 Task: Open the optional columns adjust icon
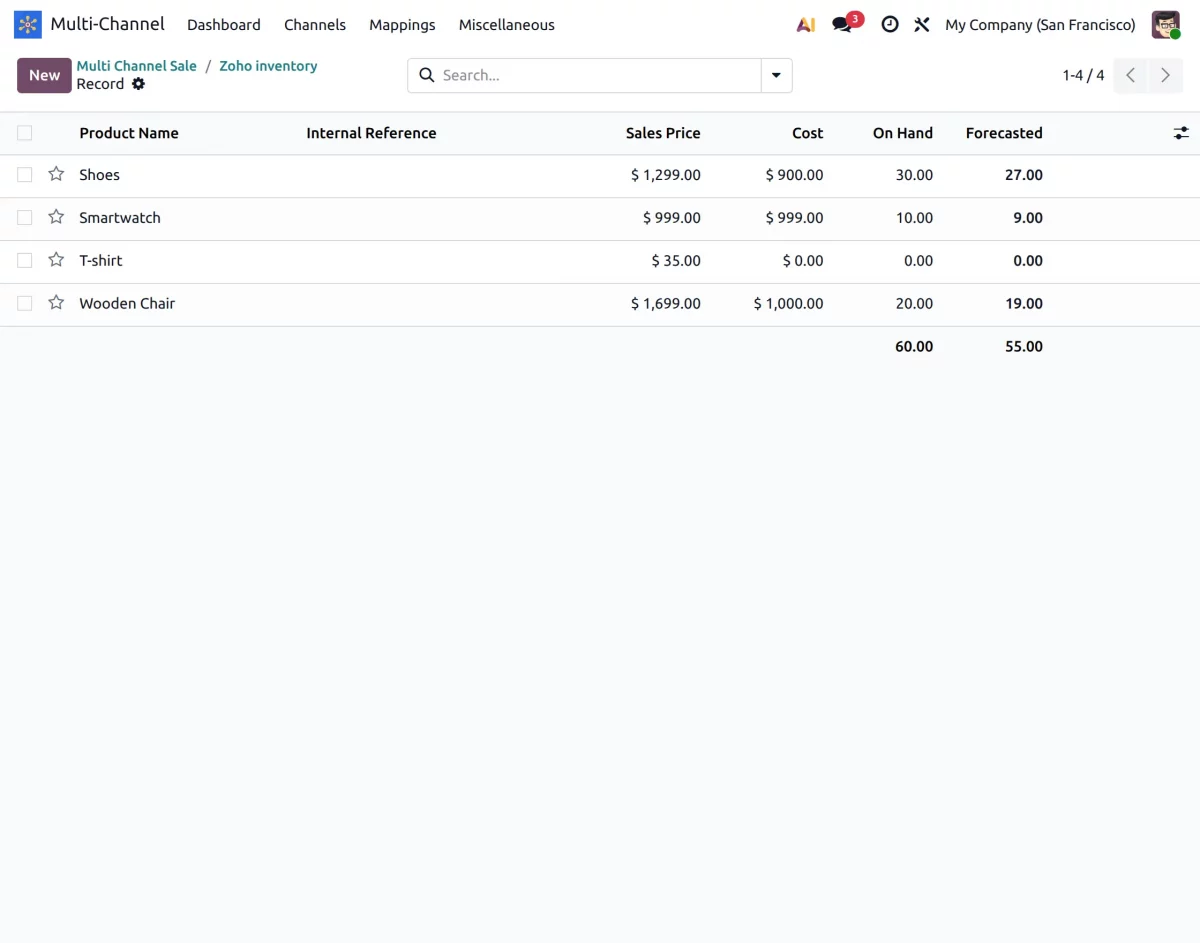[x=1181, y=133]
